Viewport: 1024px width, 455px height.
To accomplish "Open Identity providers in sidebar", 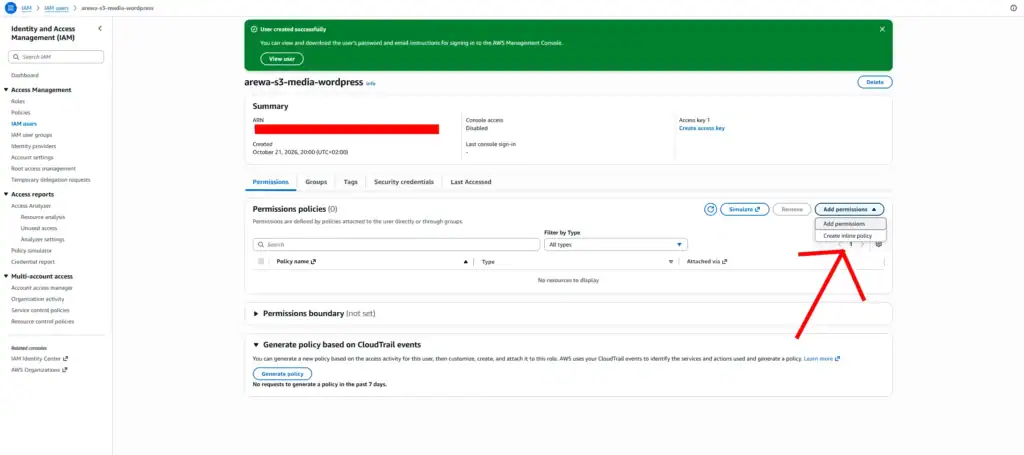I will [33, 146].
